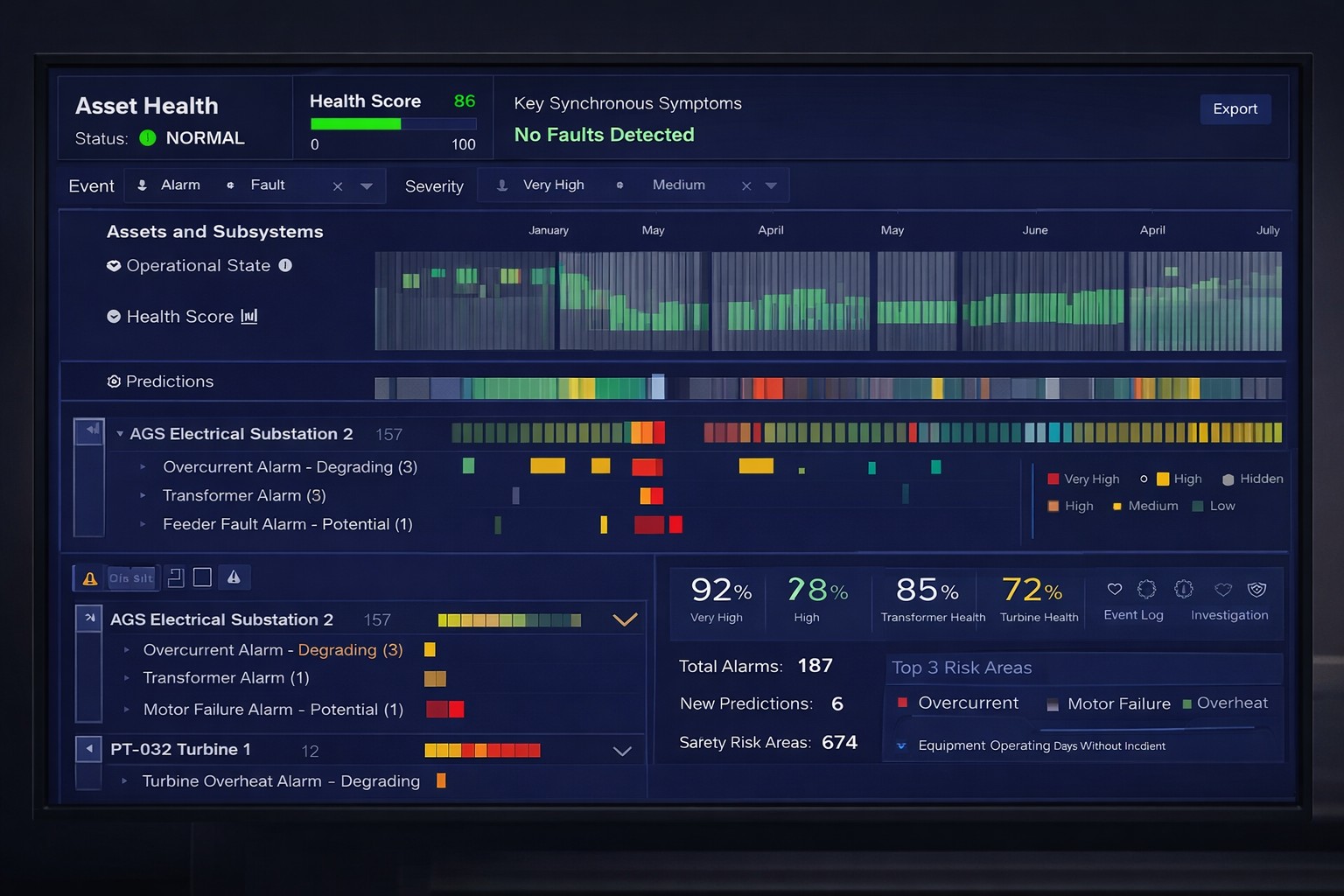Click the Health Score progress bar
Image resolution: width=1344 pixels, height=896 pixels.
click(x=393, y=124)
